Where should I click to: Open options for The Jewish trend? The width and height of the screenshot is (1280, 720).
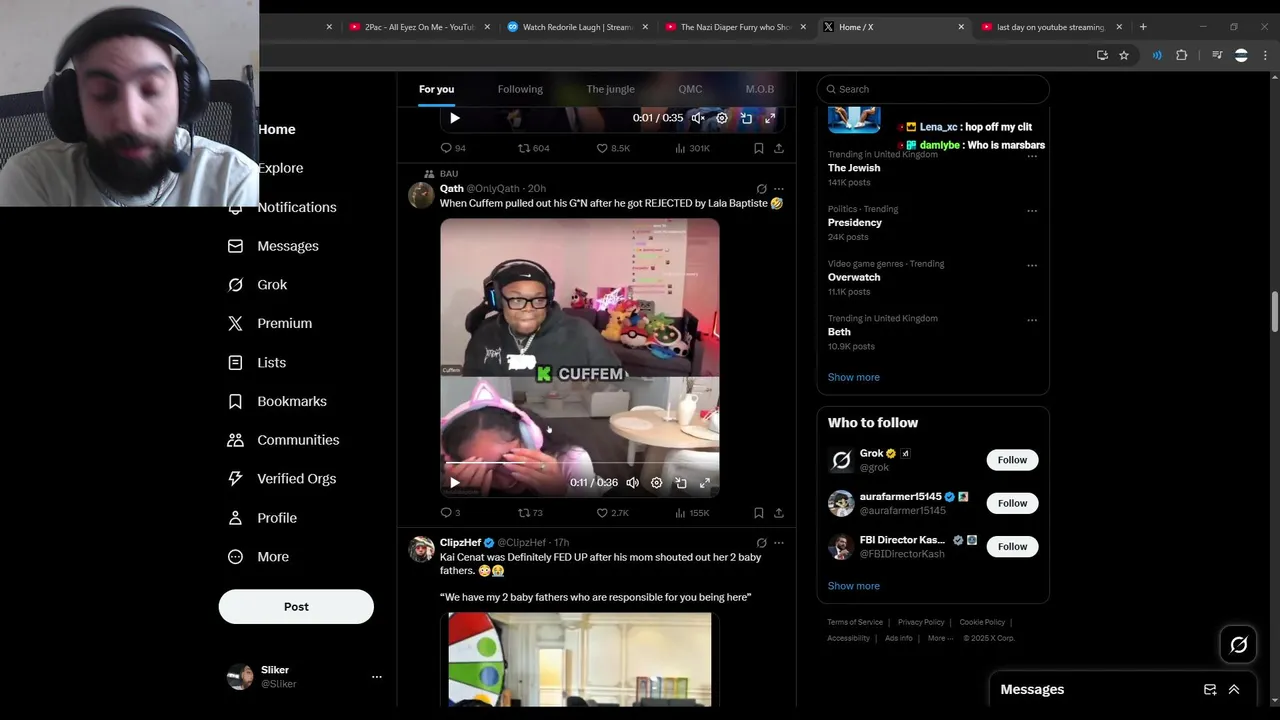(1032, 156)
